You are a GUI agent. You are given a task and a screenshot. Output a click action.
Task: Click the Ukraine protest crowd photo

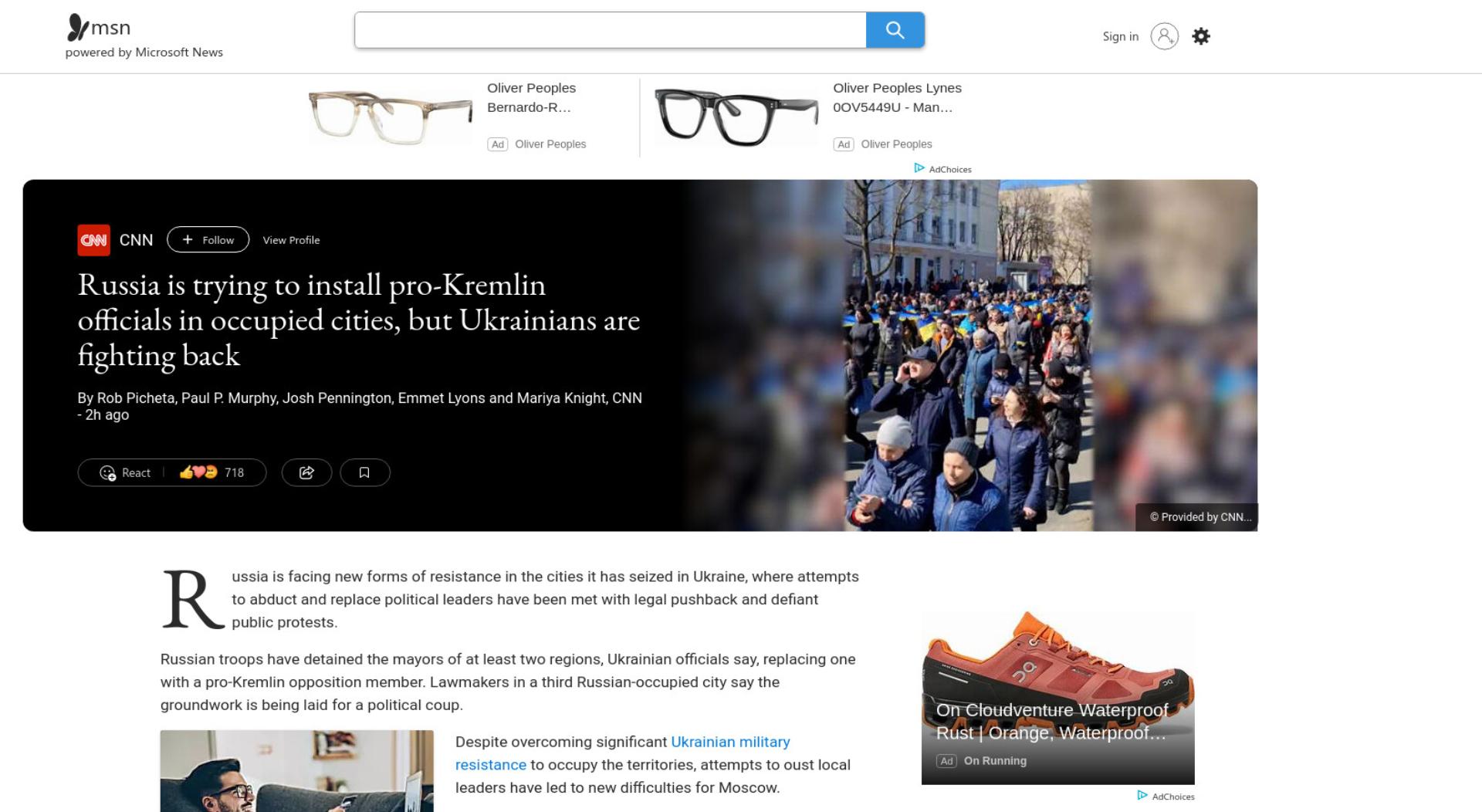[969, 355]
